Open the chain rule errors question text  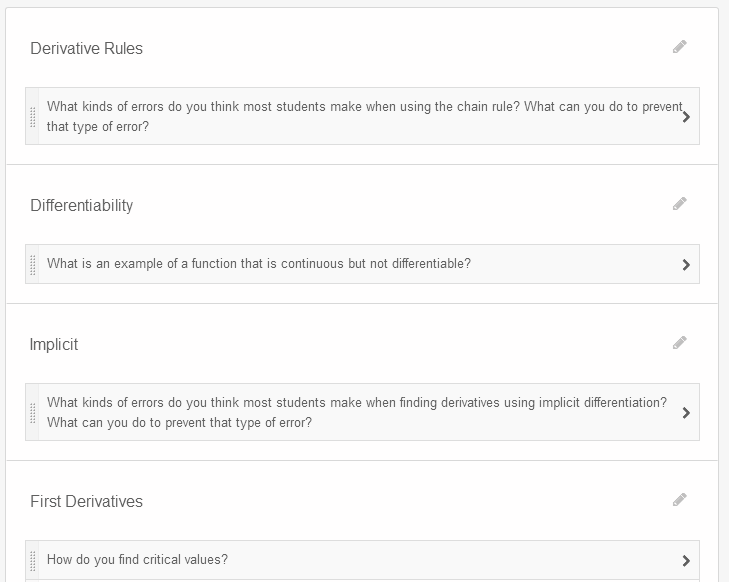coord(360,117)
